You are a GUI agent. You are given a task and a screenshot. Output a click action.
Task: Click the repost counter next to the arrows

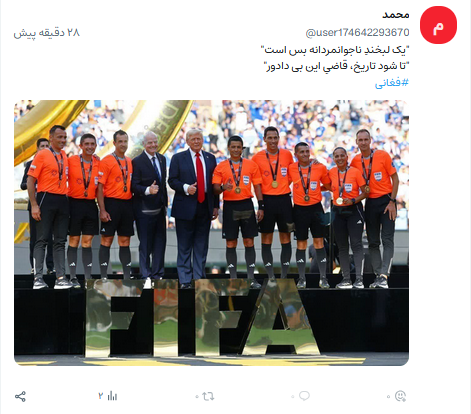[197, 397]
